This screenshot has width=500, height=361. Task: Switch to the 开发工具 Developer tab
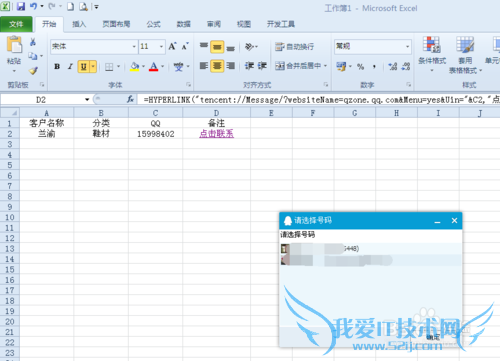[x=281, y=24]
